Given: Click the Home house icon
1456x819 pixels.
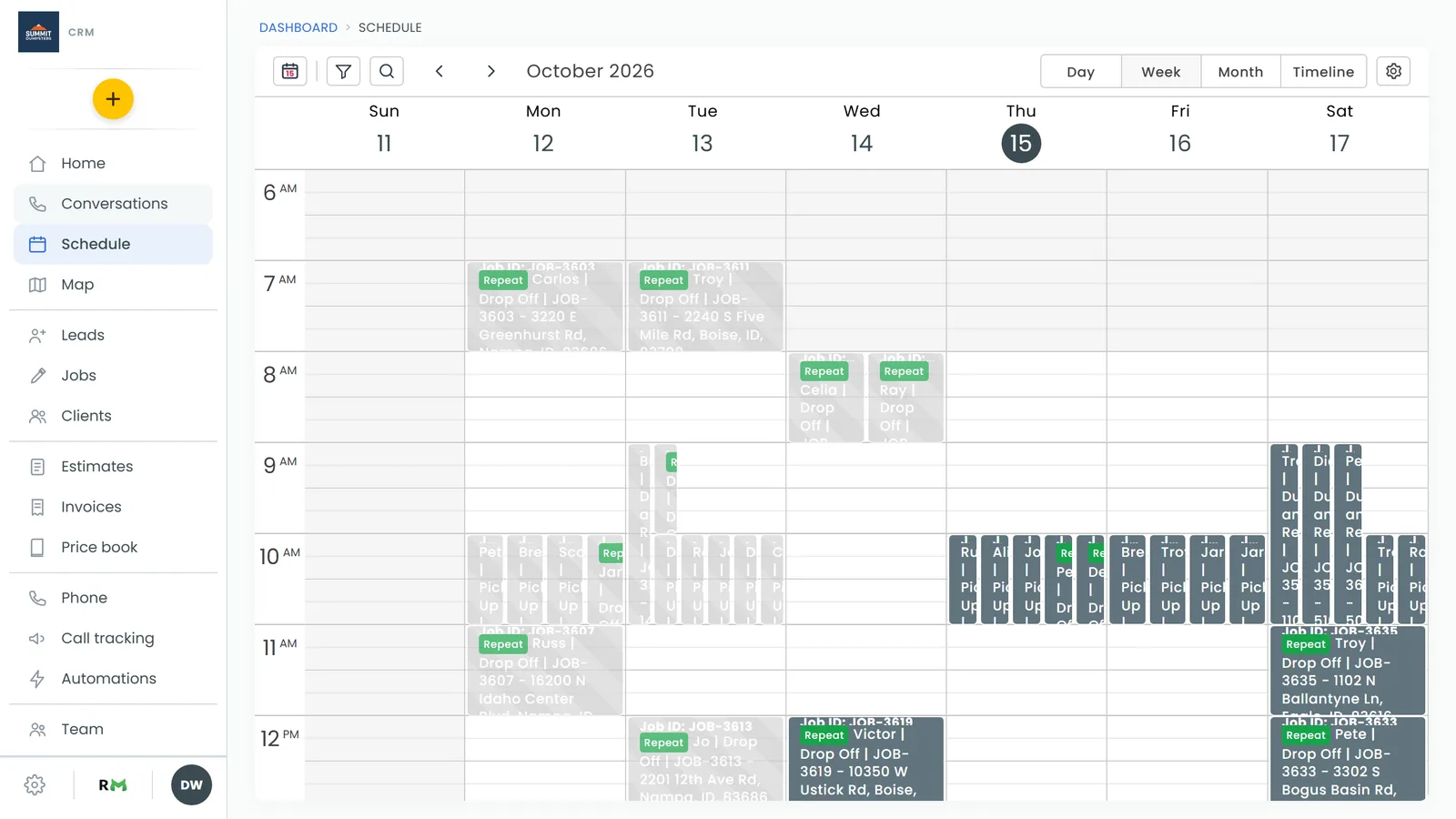Looking at the screenshot, I should (x=37, y=164).
